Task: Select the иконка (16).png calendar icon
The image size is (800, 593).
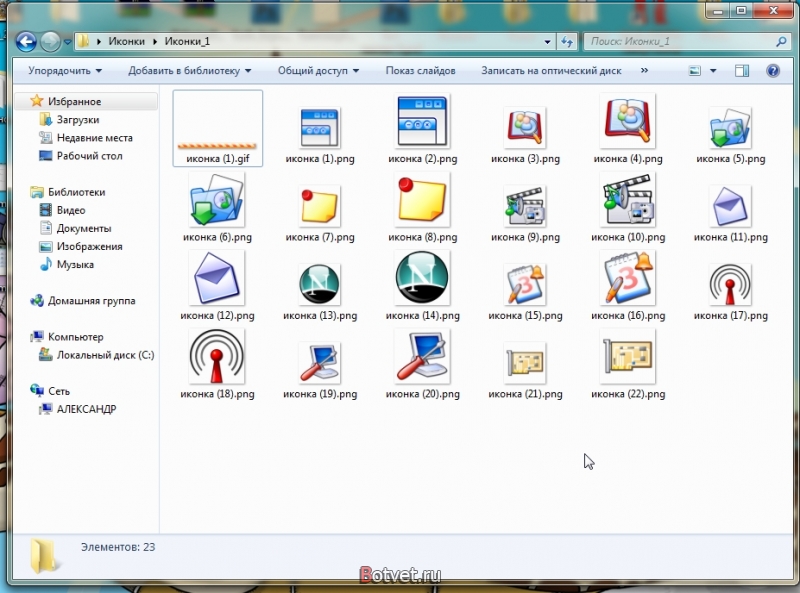Action: [x=628, y=278]
